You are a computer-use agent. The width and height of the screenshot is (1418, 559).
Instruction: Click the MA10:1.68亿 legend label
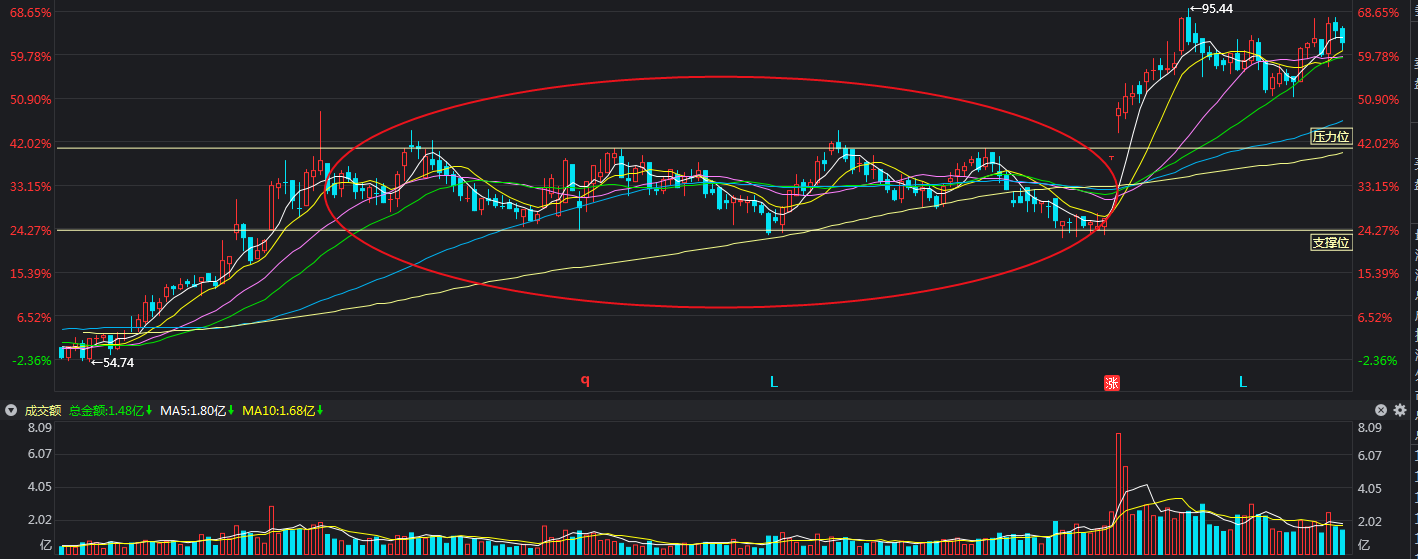[280, 410]
